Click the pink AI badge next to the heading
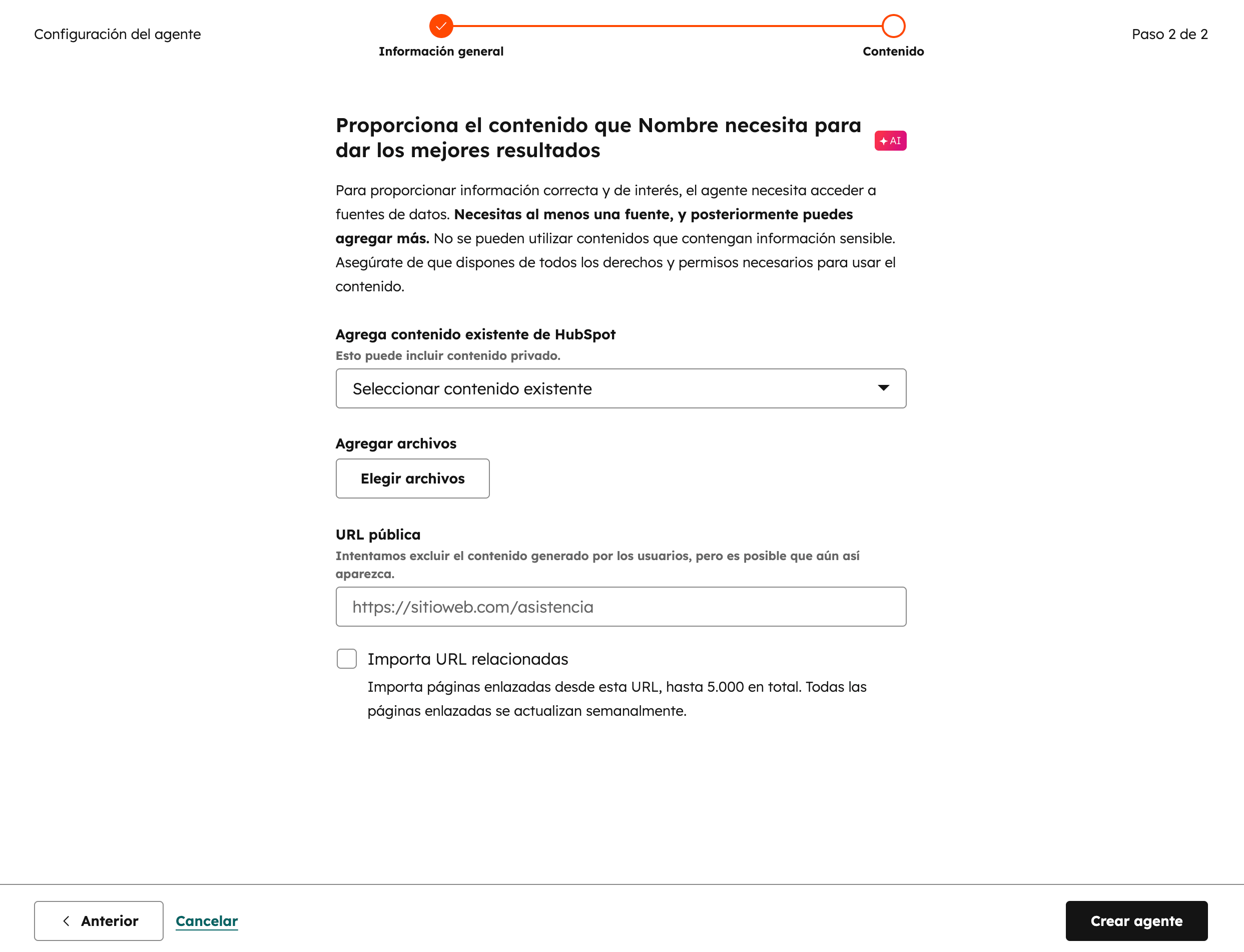1244x952 pixels. coord(891,141)
